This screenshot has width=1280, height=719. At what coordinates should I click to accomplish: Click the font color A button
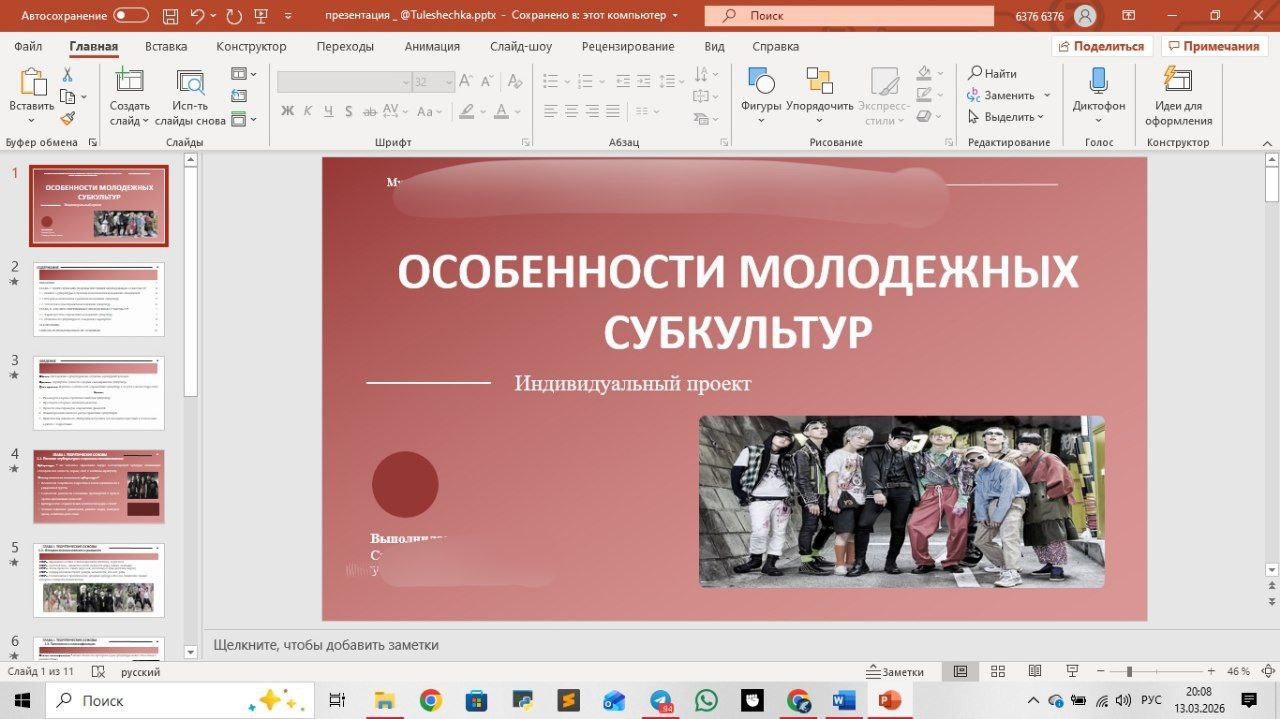coord(502,111)
